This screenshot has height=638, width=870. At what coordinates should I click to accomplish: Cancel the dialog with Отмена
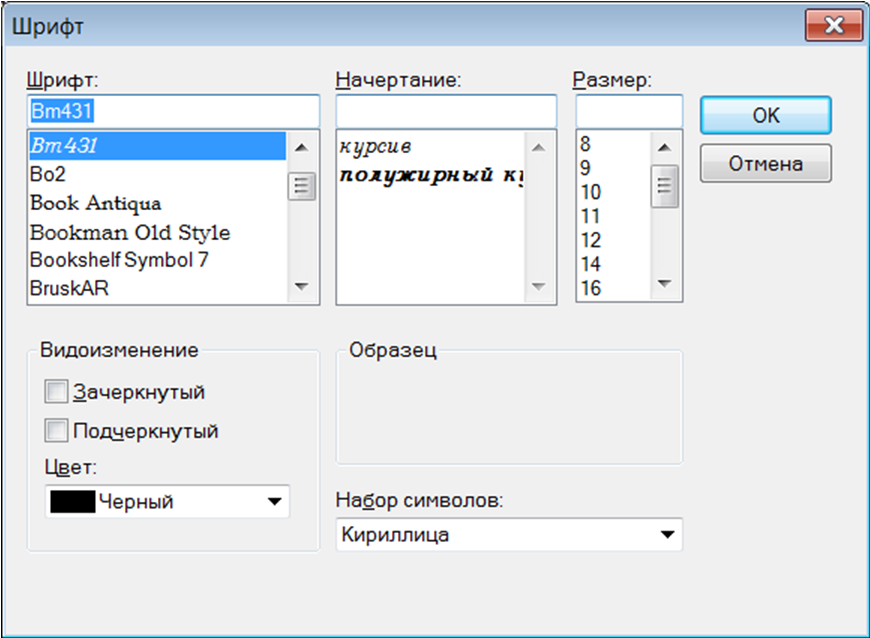765,162
